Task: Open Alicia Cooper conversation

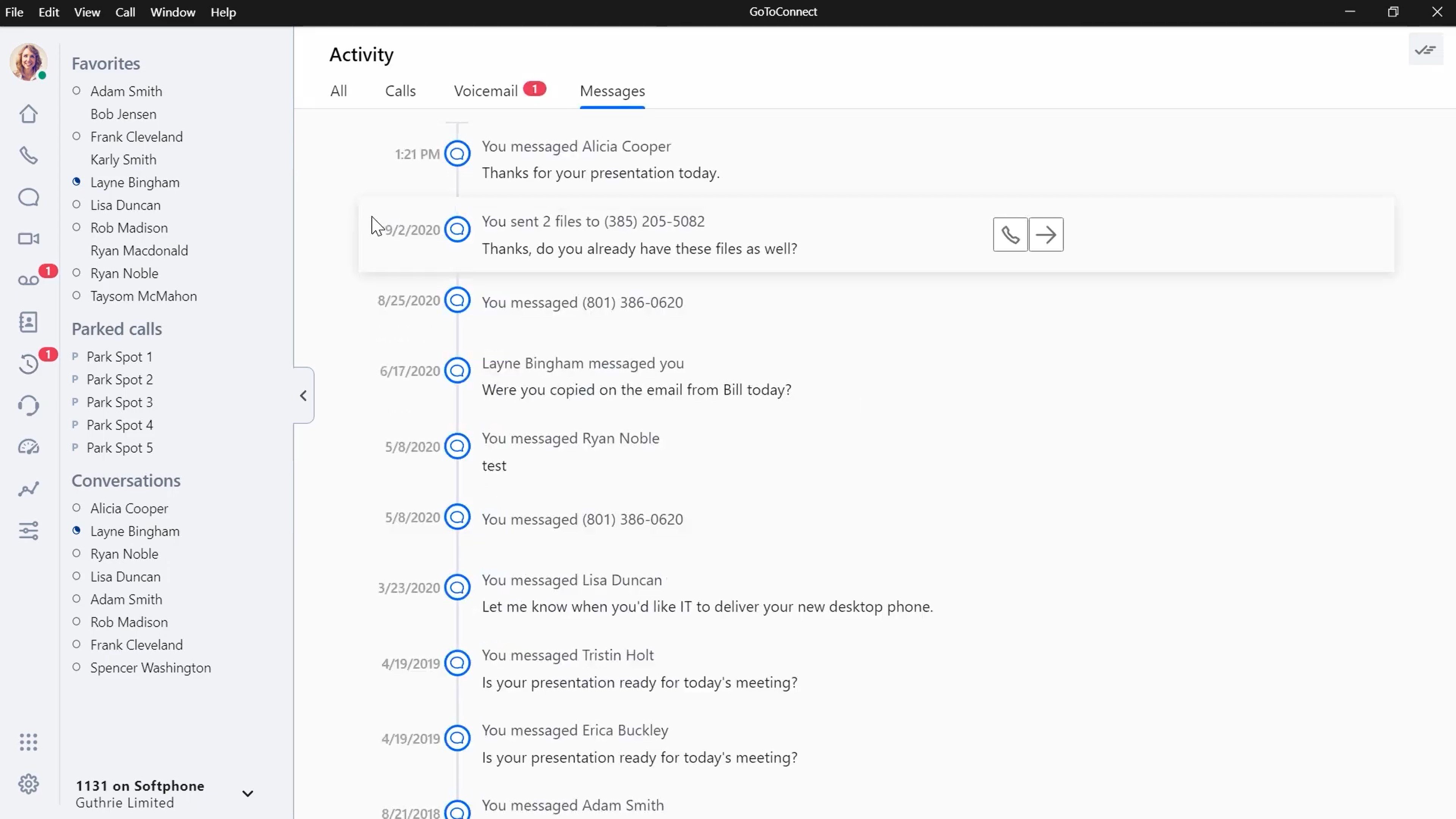Action: point(129,508)
